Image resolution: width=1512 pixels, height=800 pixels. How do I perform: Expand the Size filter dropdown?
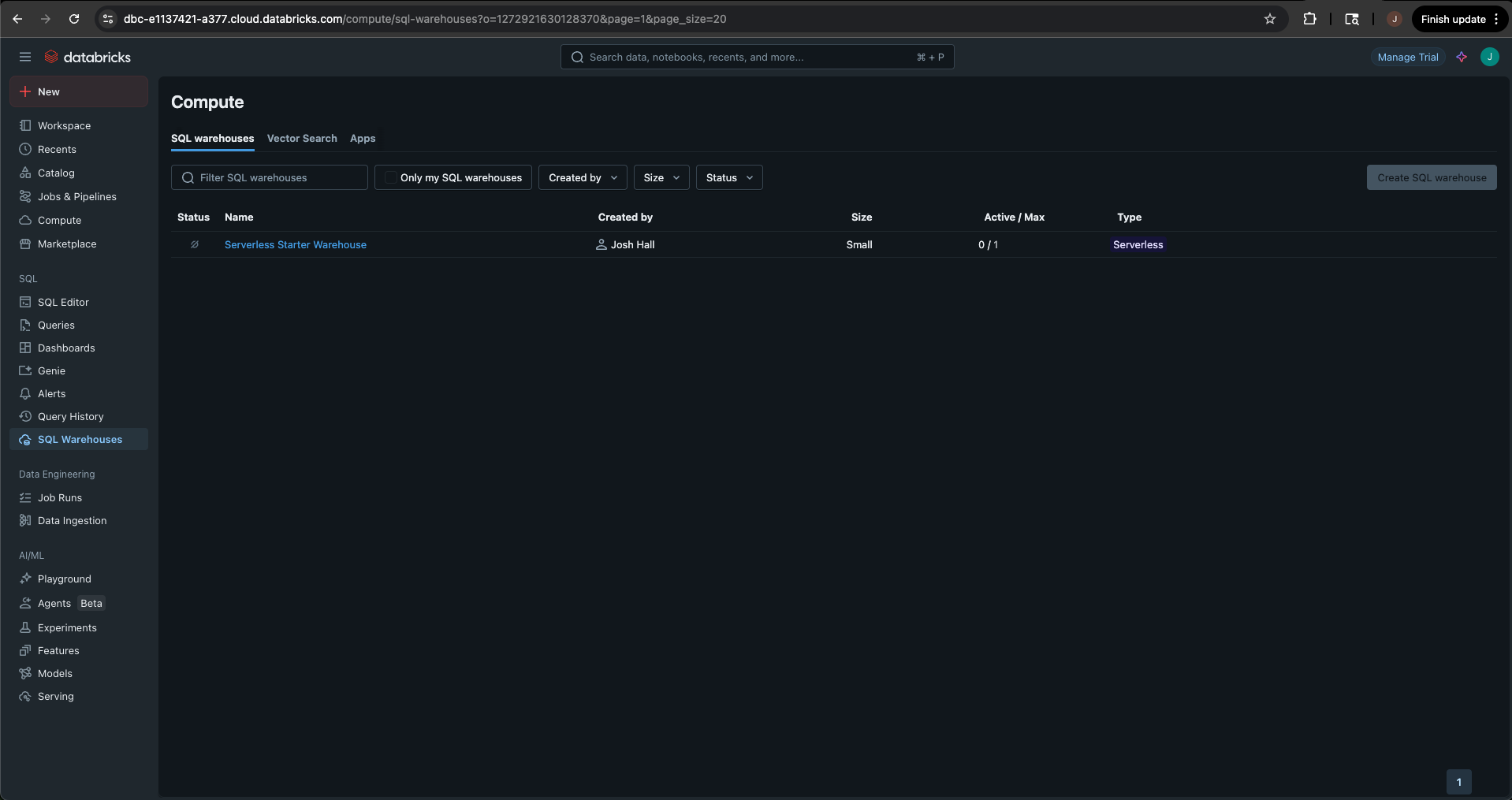tap(661, 177)
